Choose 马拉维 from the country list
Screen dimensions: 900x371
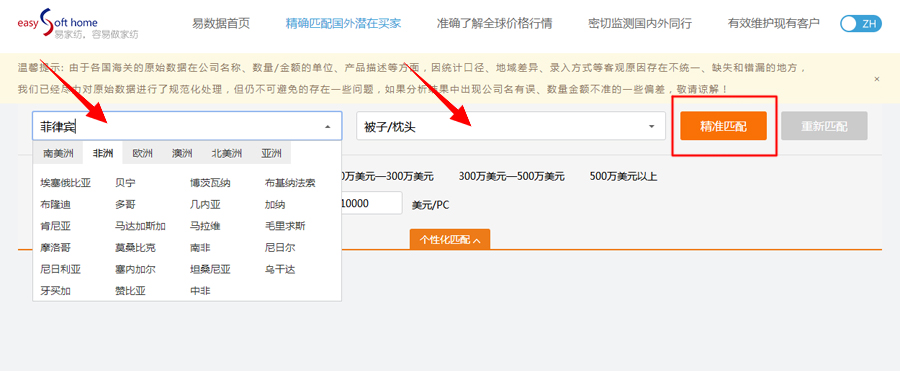pos(205,226)
